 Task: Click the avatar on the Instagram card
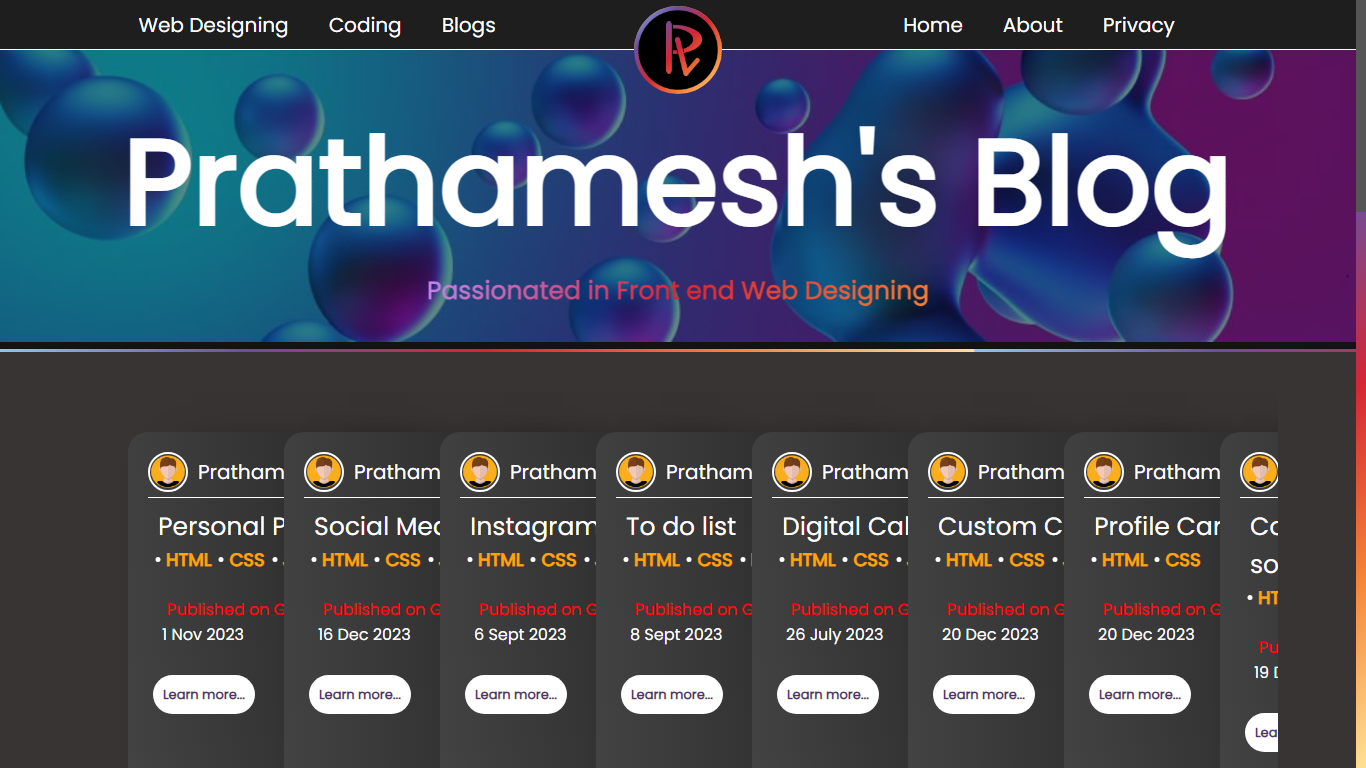(480, 472)
